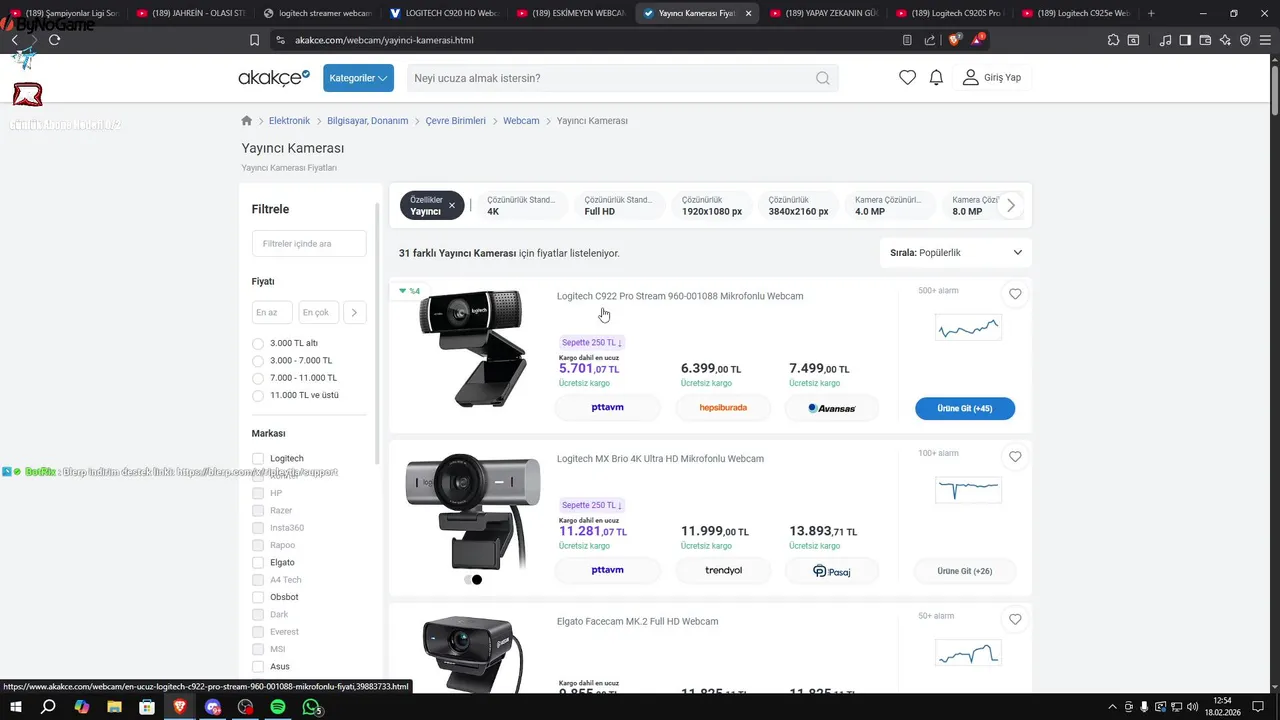Open trendyol seller offer for MX Brio

pos(723,571)
